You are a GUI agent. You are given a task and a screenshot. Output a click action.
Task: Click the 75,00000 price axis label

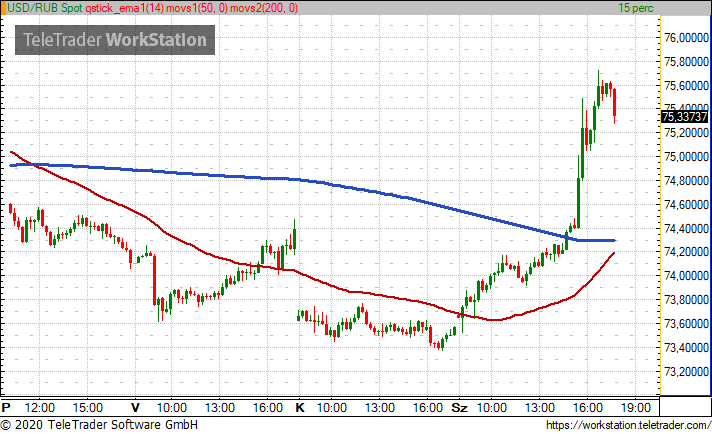coord(686,157)
